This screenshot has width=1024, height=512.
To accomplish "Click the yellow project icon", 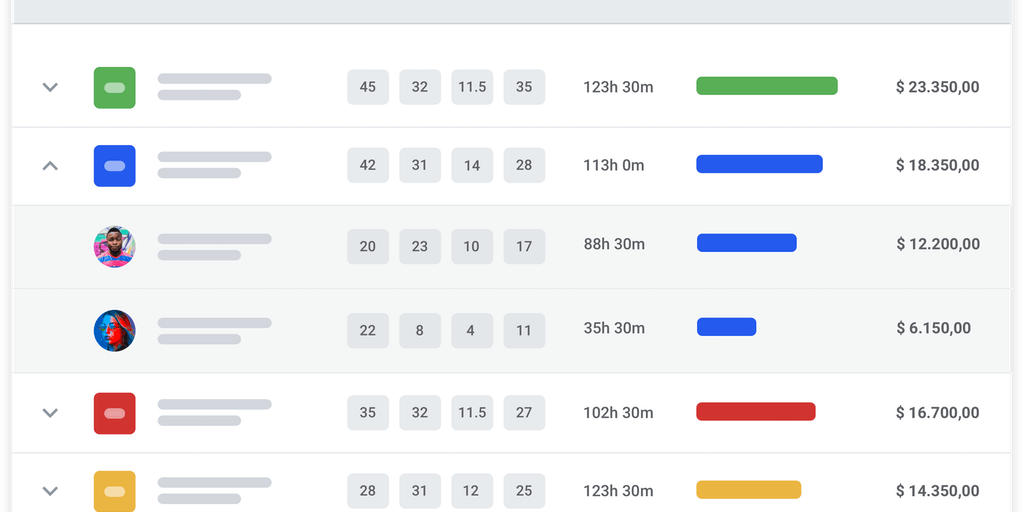I will click(114, 491).
